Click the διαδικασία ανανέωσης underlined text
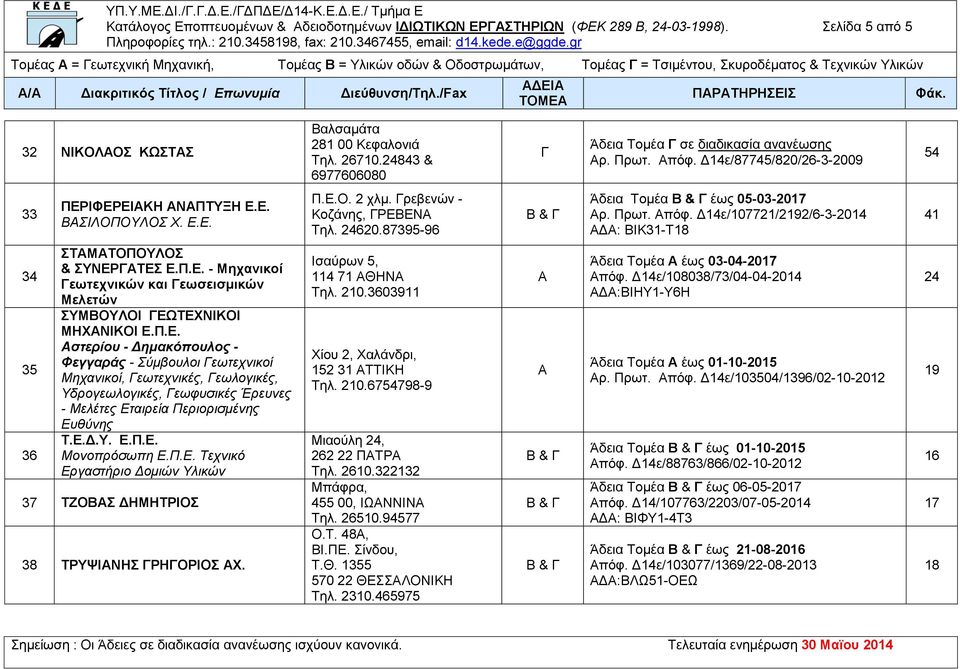This screenshot has width=960, height=669. [765, 144]
